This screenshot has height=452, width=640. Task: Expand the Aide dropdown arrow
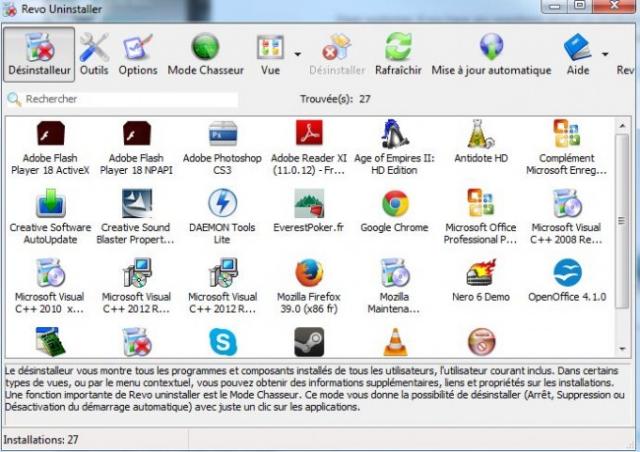click(x=605, y=54)
